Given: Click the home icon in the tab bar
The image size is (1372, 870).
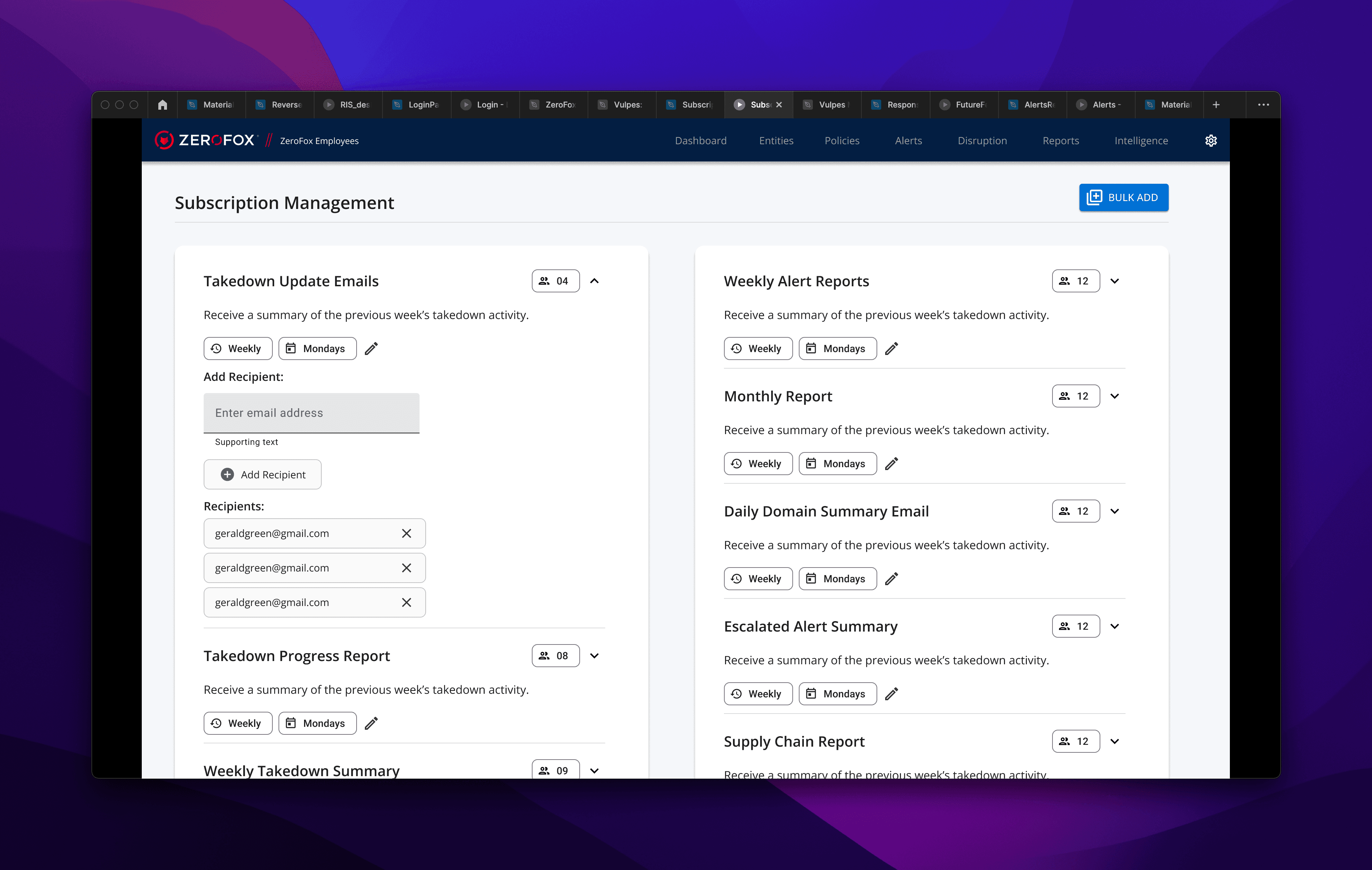Looking at the screenshot, I should click(162, 105).
